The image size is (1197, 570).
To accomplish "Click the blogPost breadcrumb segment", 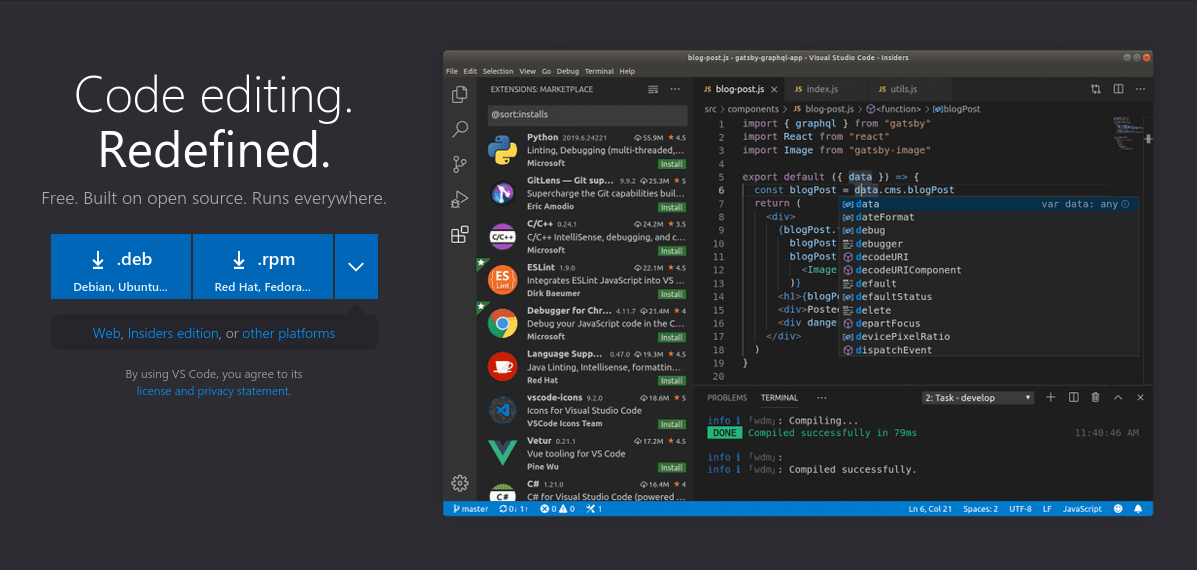I will (x=957, y=109).
